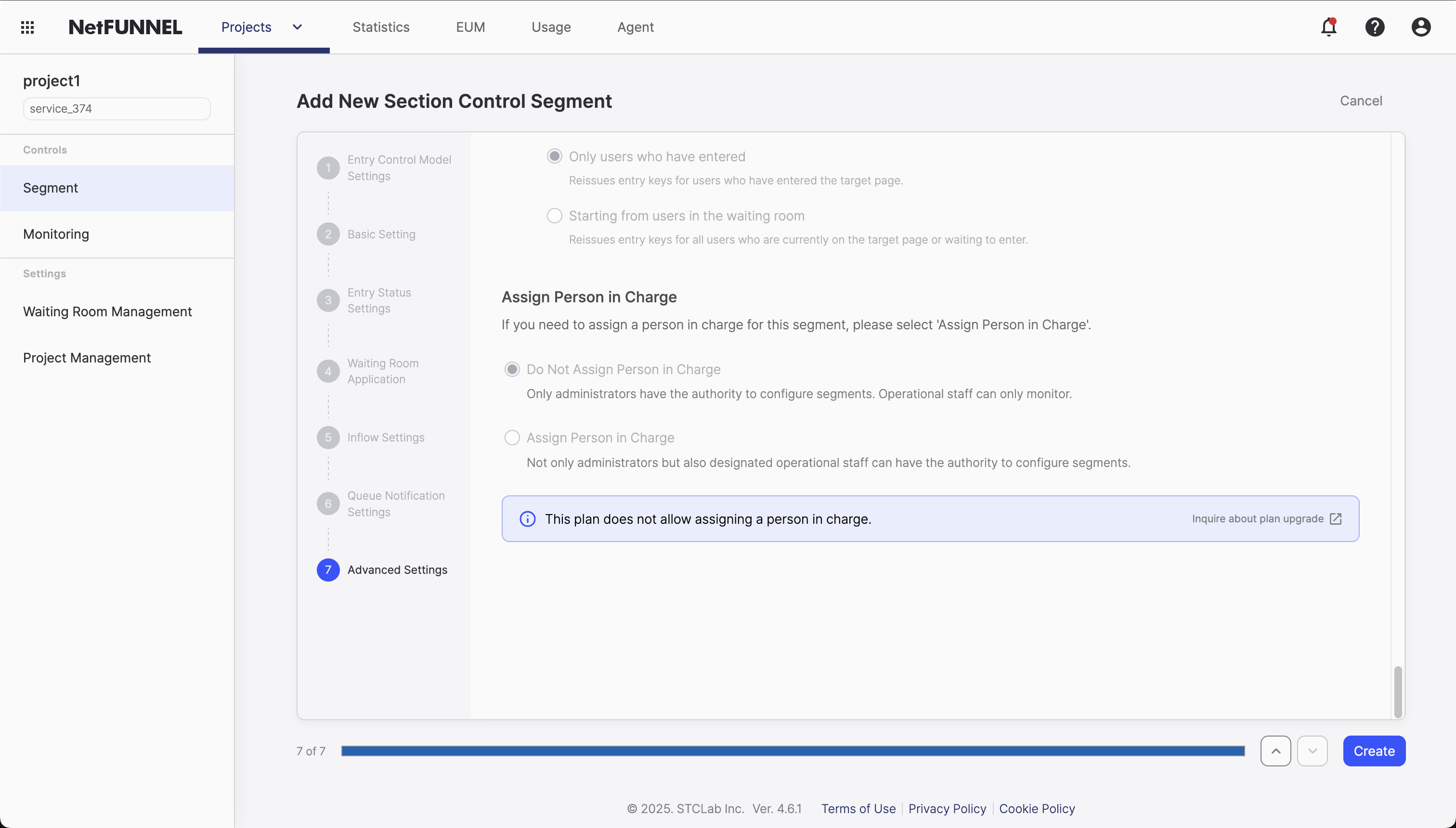The image size is (1456, 828).
Task: Open help using the question mark icon
Action: point(1375,27)
